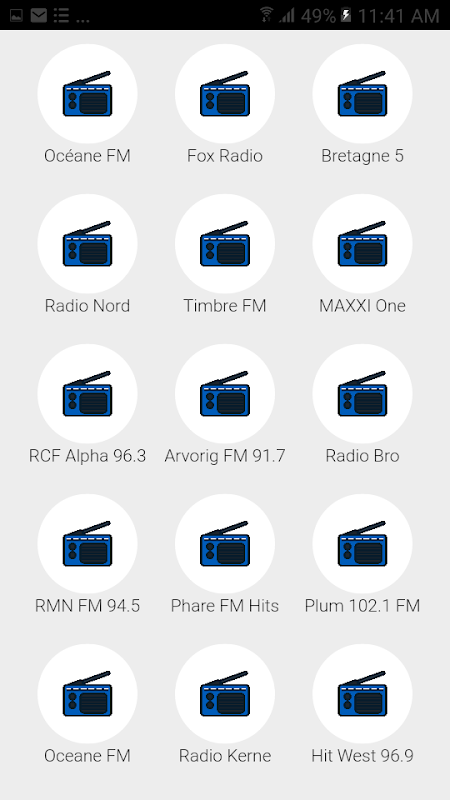The width and height of the screenshot is (450, 800).
Task: Tap the "Arvorig FM 91.7" label text
Action: point(225,456)
